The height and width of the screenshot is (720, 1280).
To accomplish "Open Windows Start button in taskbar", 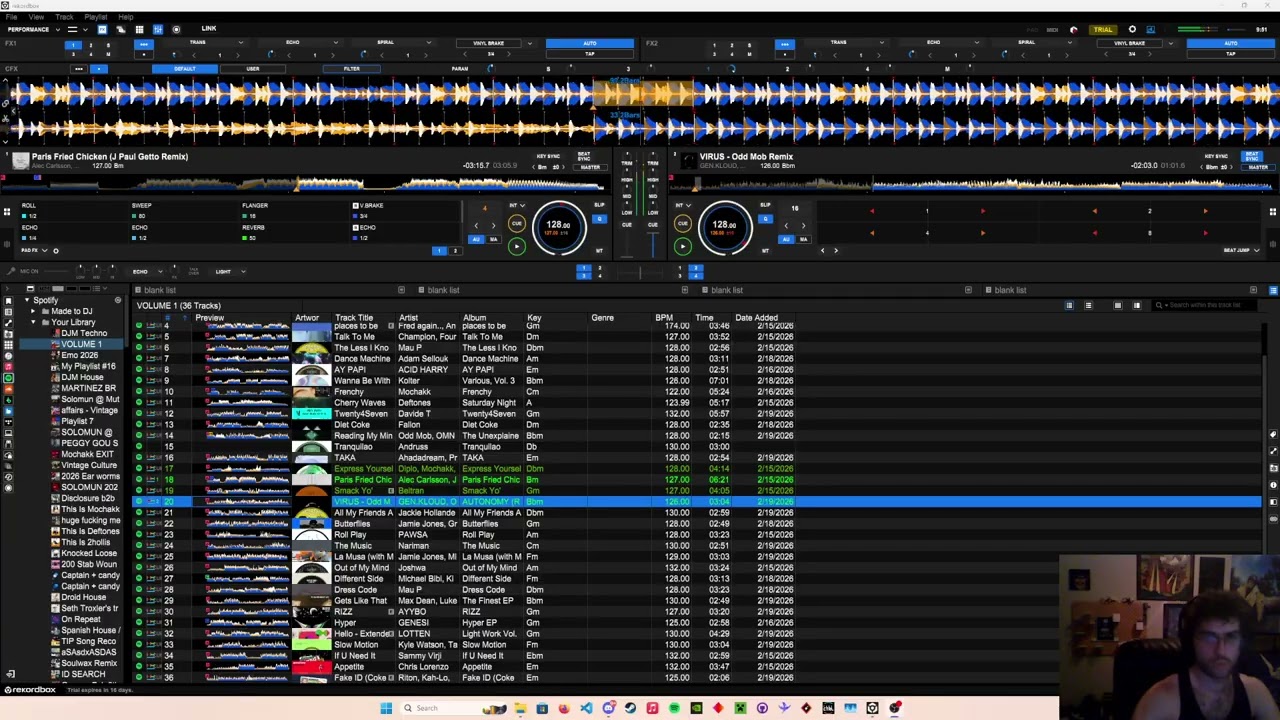I will (x=386, y=708).
